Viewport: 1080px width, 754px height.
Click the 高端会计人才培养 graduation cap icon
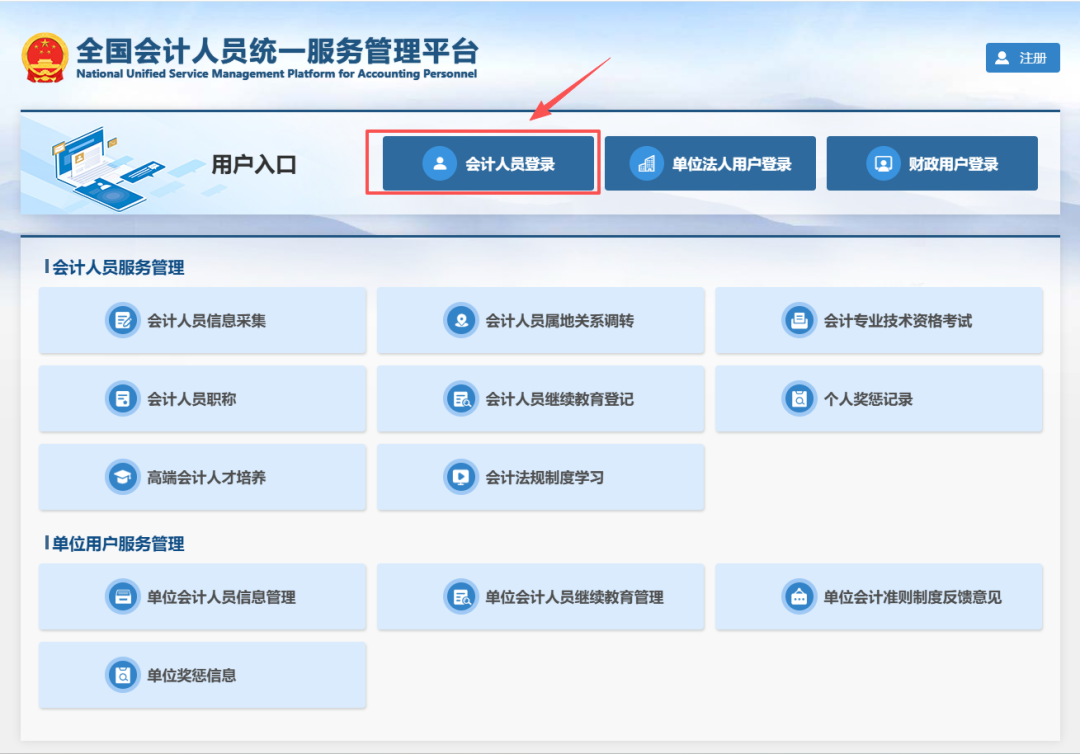click(123, 477)
